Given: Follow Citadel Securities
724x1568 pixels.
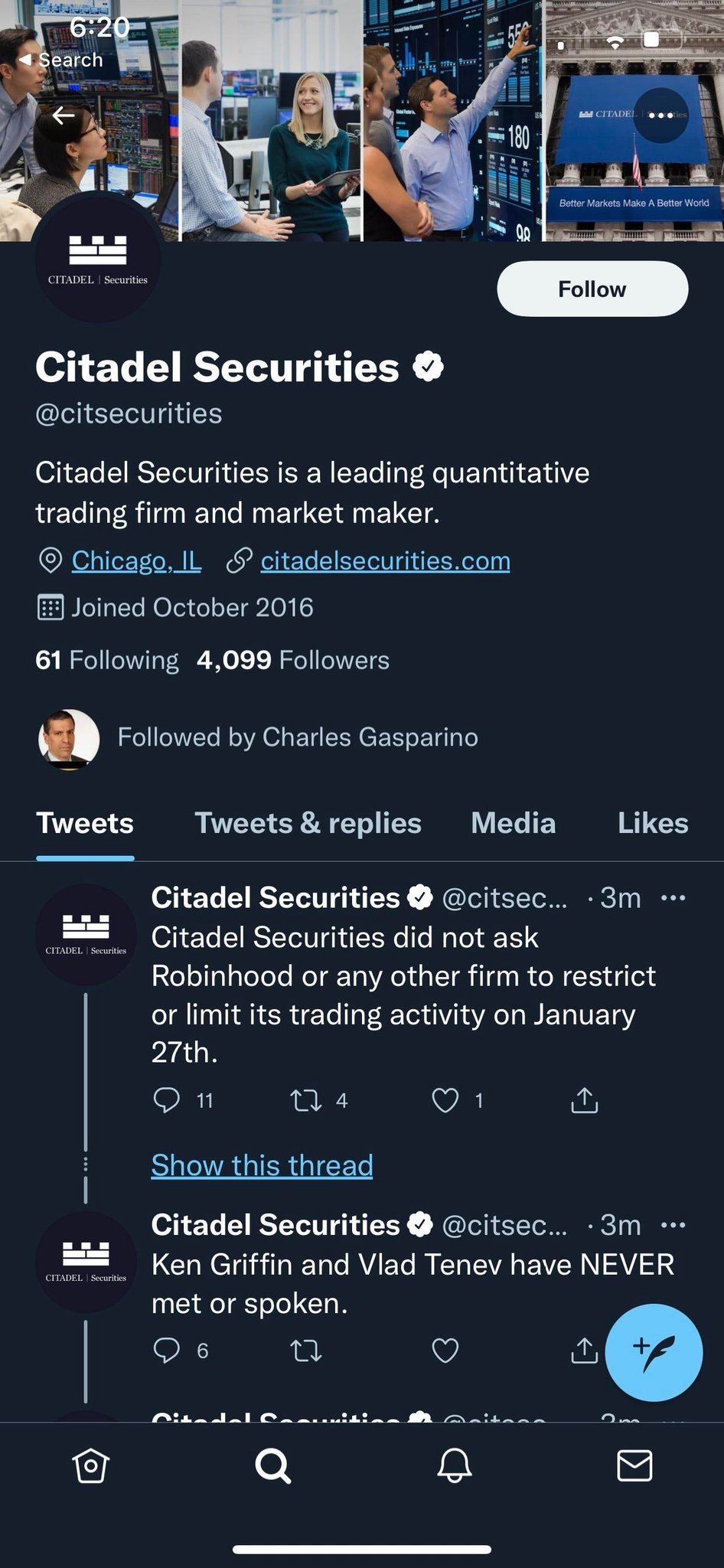Looking at the screenshot, I should [592, 289].
